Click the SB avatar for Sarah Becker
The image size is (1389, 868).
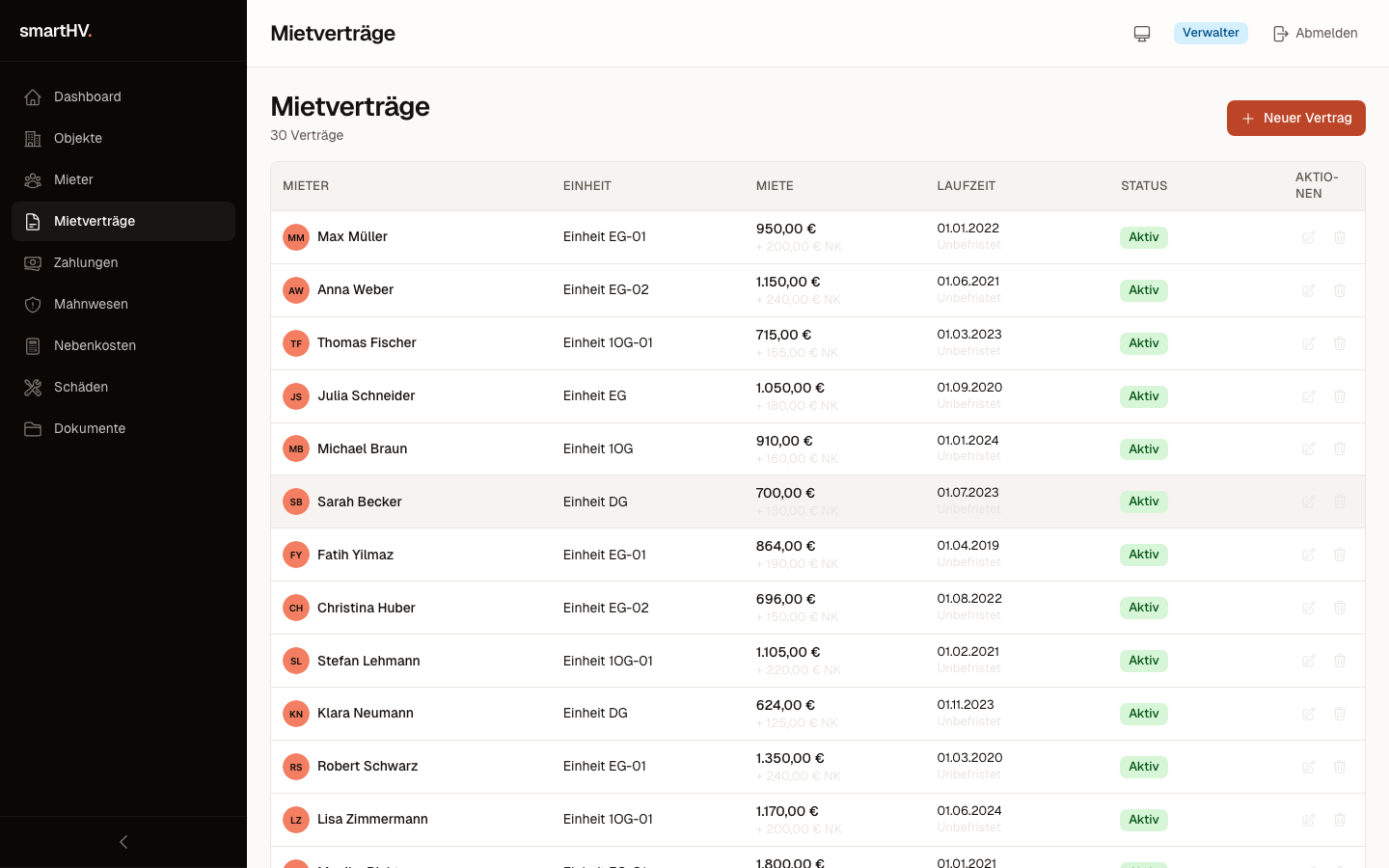296,502
